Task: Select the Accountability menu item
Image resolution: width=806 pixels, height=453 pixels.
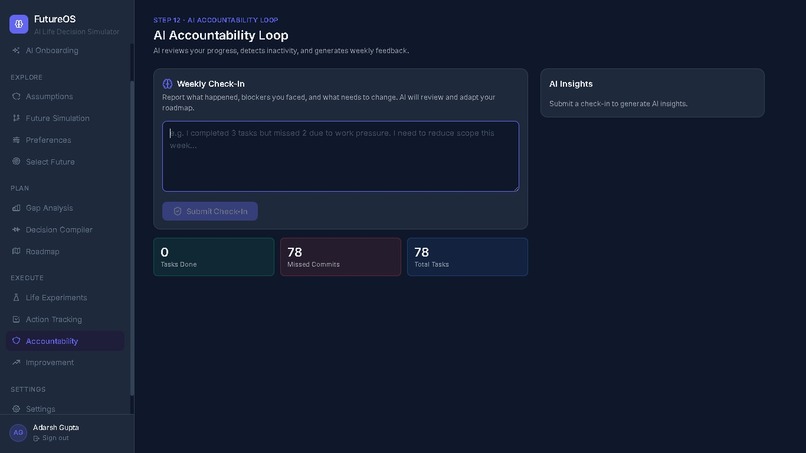Action: click(65, 341)
